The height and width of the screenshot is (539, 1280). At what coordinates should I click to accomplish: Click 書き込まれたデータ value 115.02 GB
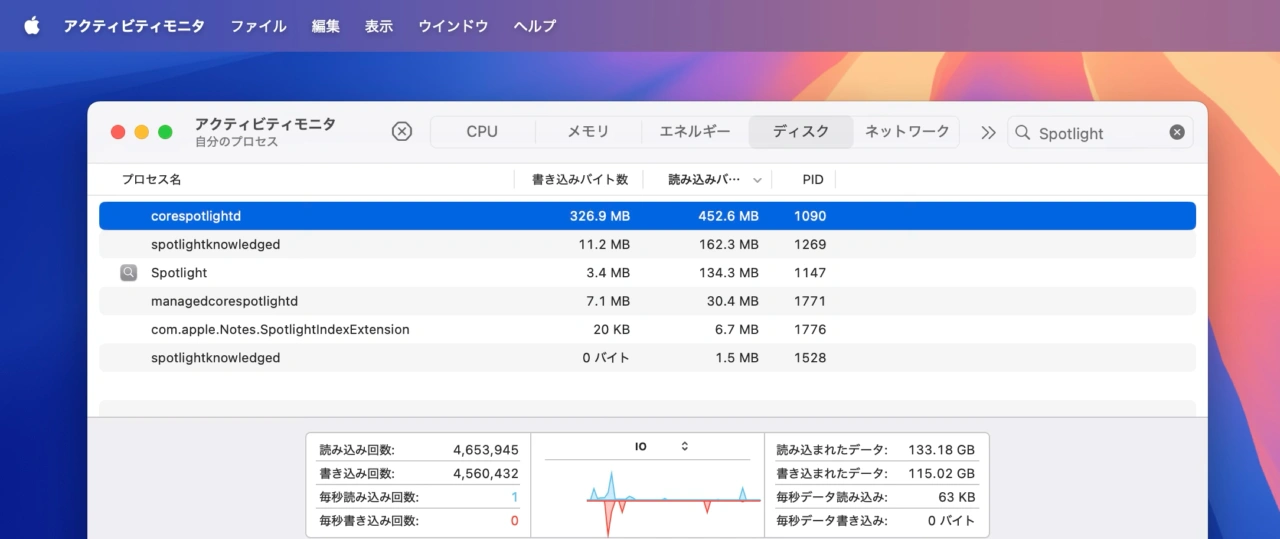[941, 473]
